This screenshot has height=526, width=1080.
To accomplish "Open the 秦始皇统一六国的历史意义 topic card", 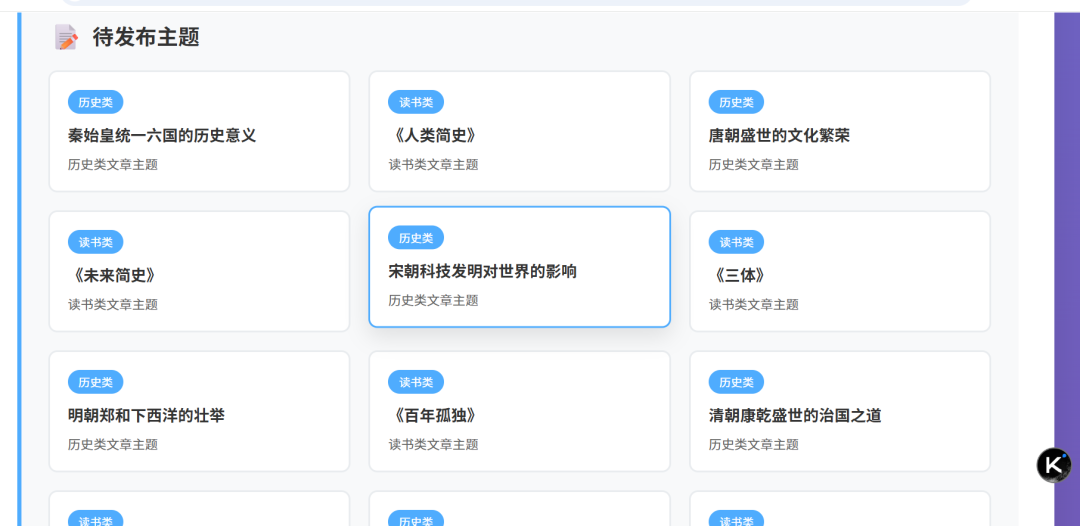I will point(199,132).
